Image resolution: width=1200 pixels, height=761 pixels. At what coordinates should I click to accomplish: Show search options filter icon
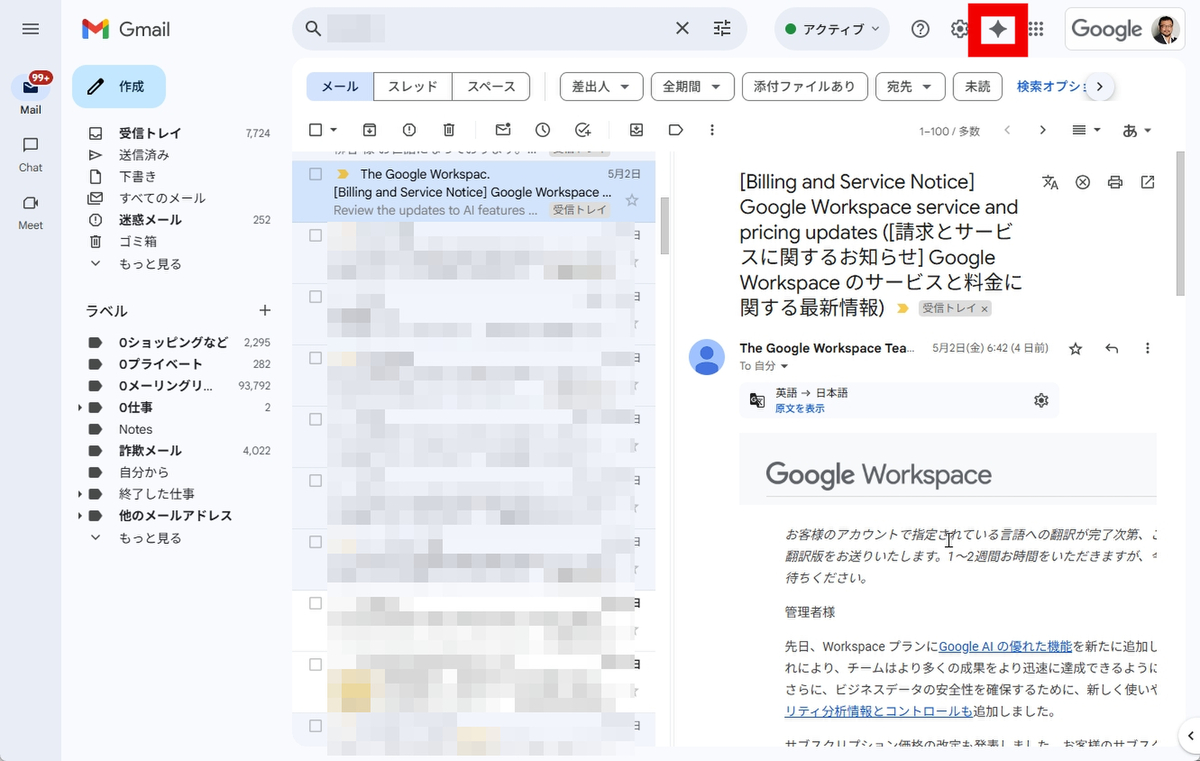tap(722, 29)
